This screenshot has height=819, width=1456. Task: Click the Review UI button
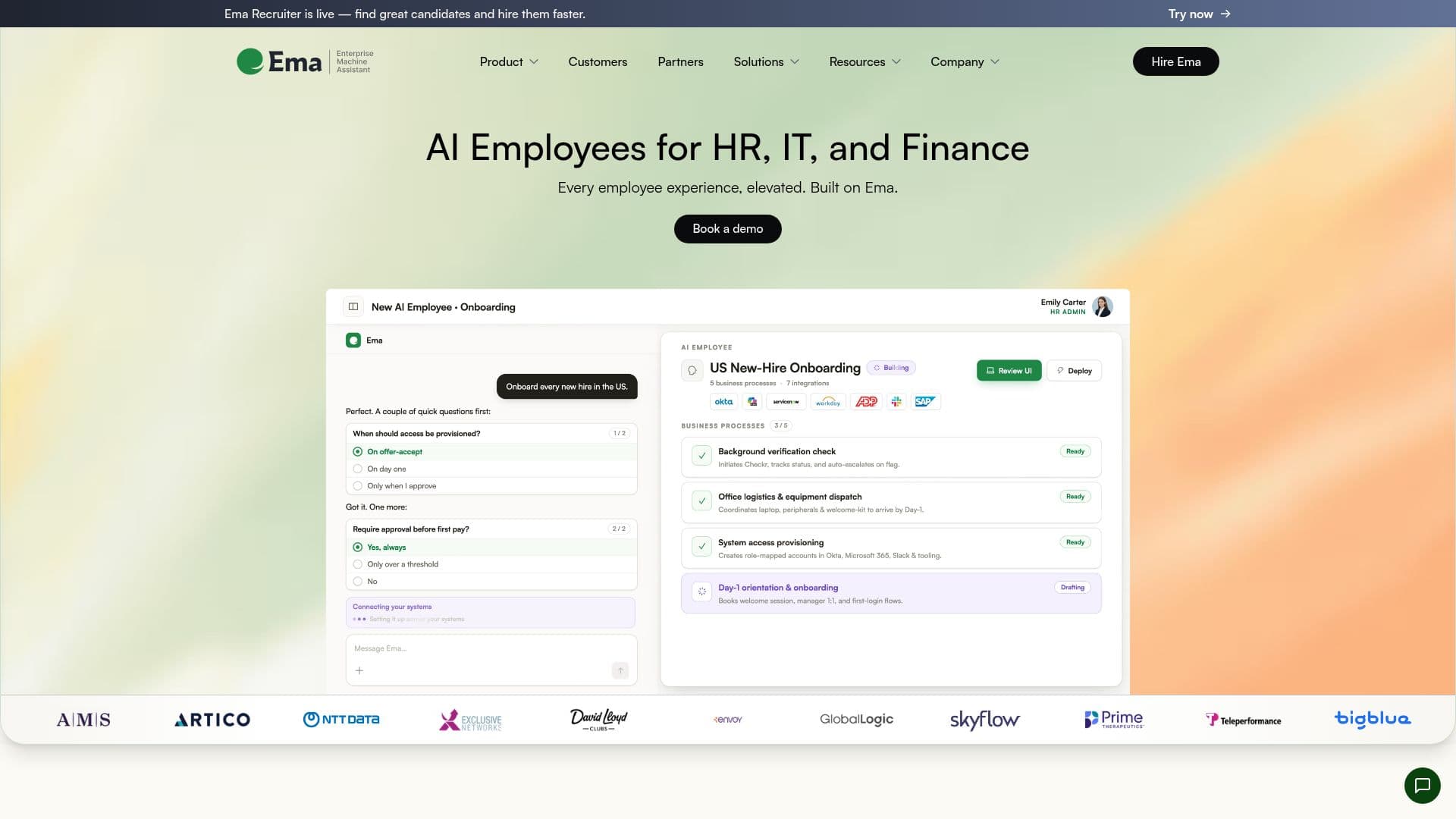1009,370
